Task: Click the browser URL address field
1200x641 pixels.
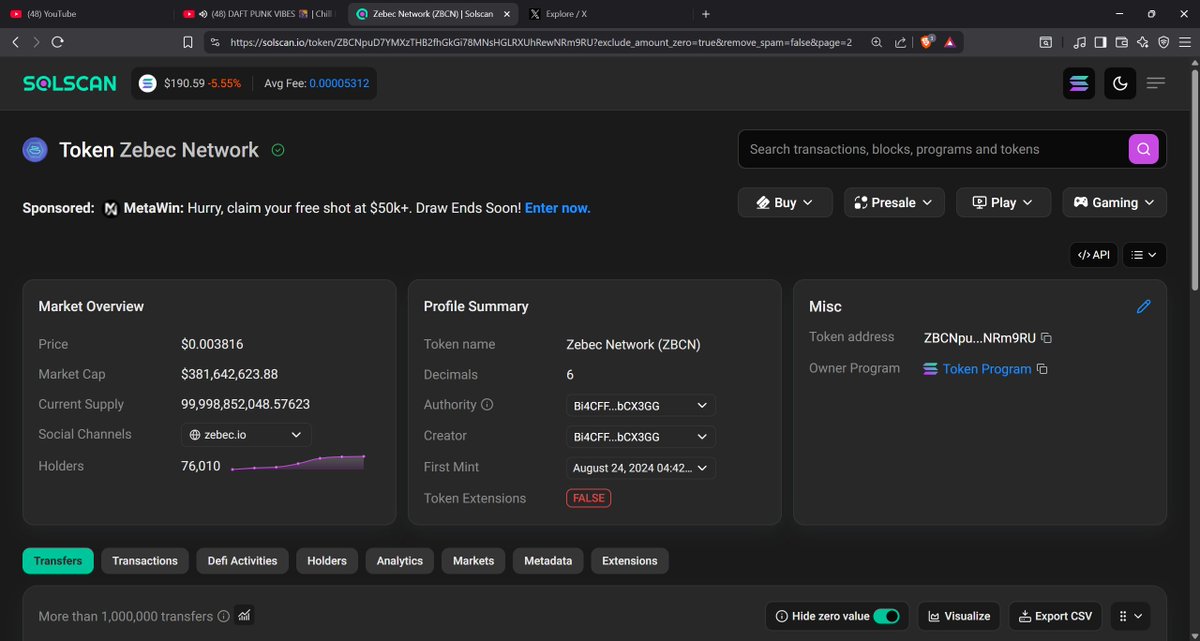Action: click(x=540, y=42)
